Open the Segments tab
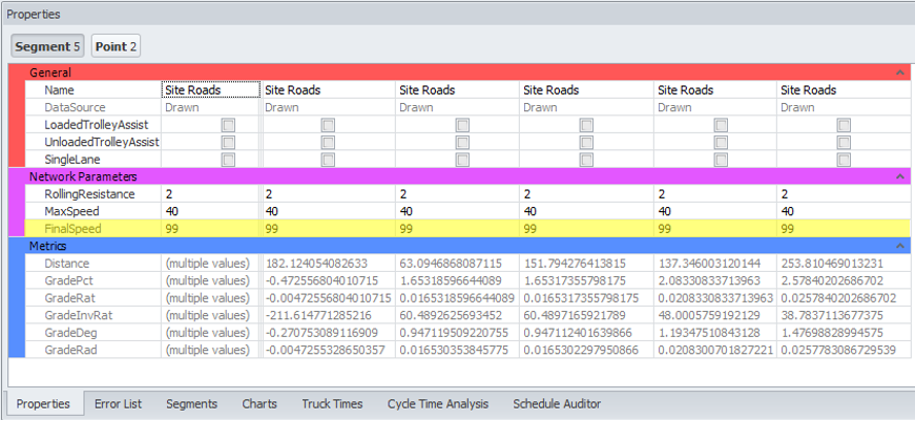The width and height of the screenshot is (918, 424). coord(191,404)
